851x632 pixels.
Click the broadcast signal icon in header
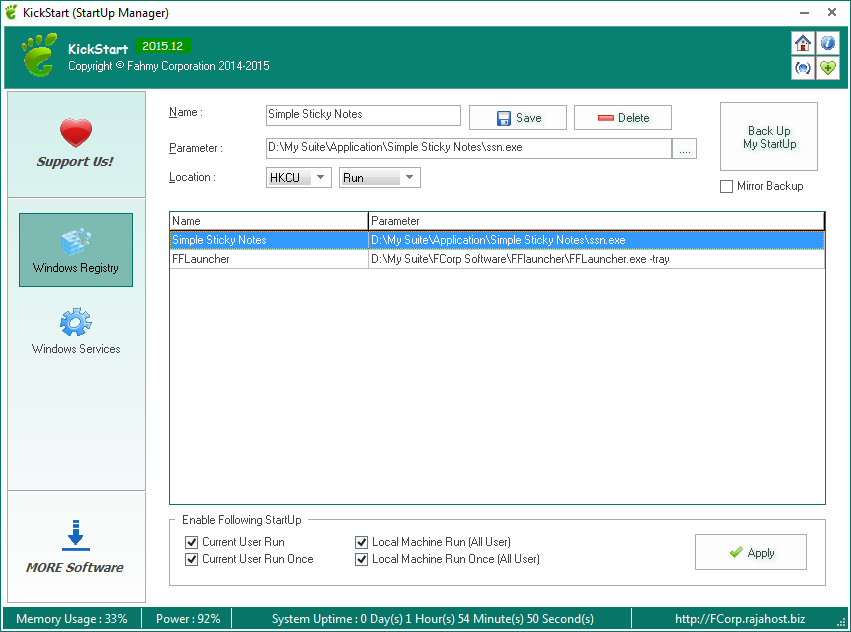[803, 68]
